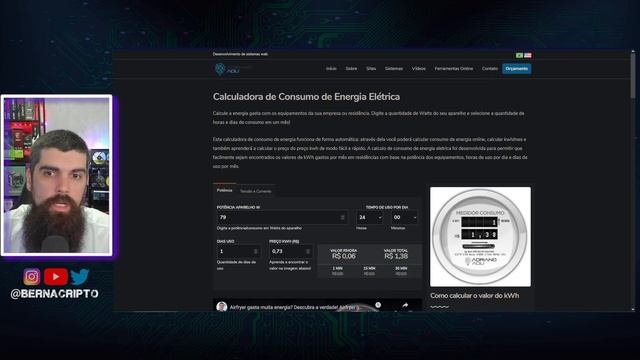Open the Contato menu item
This screenshot has height=360, width=640.
coord(489,69)
